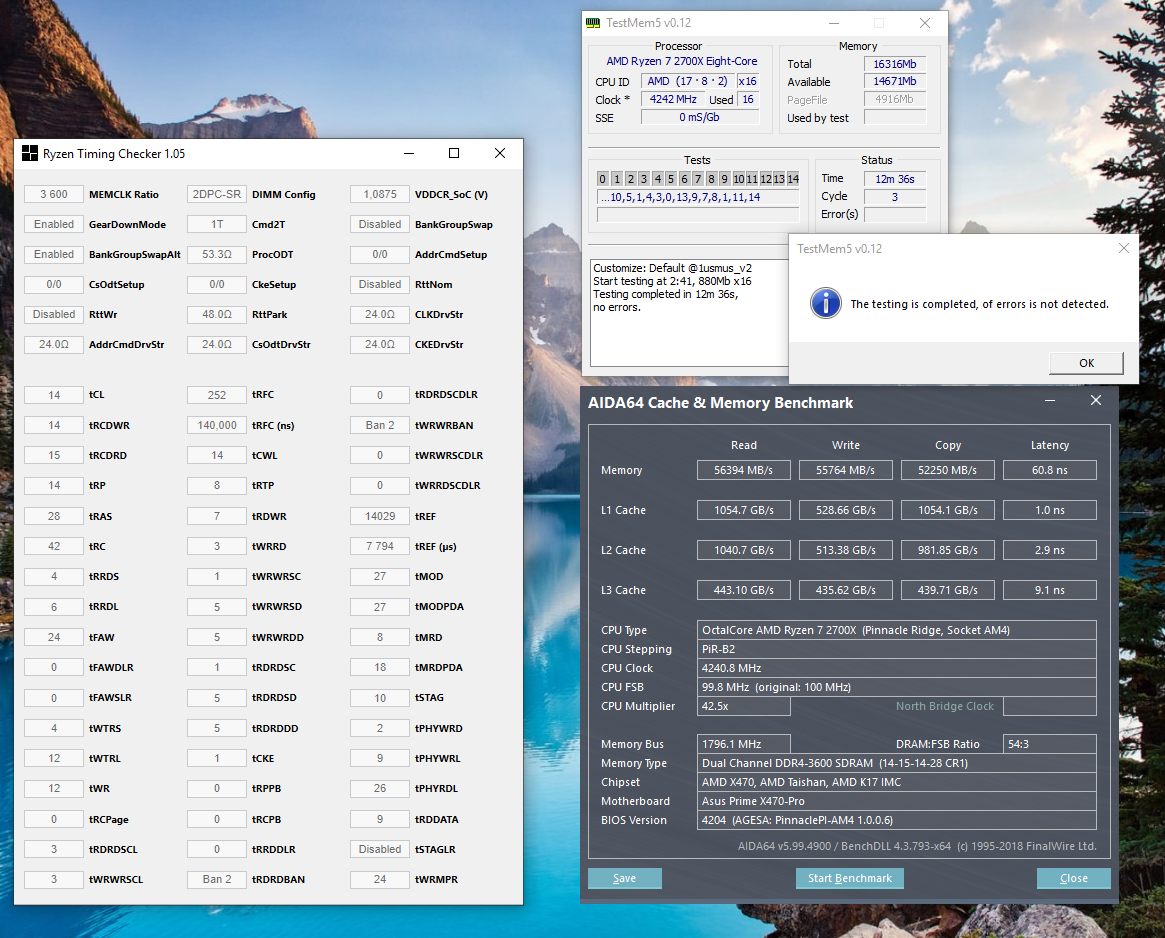1165x938 pixels.
Task: Maximize the Ryzen Timing Checker window
Action: point(454,153)
